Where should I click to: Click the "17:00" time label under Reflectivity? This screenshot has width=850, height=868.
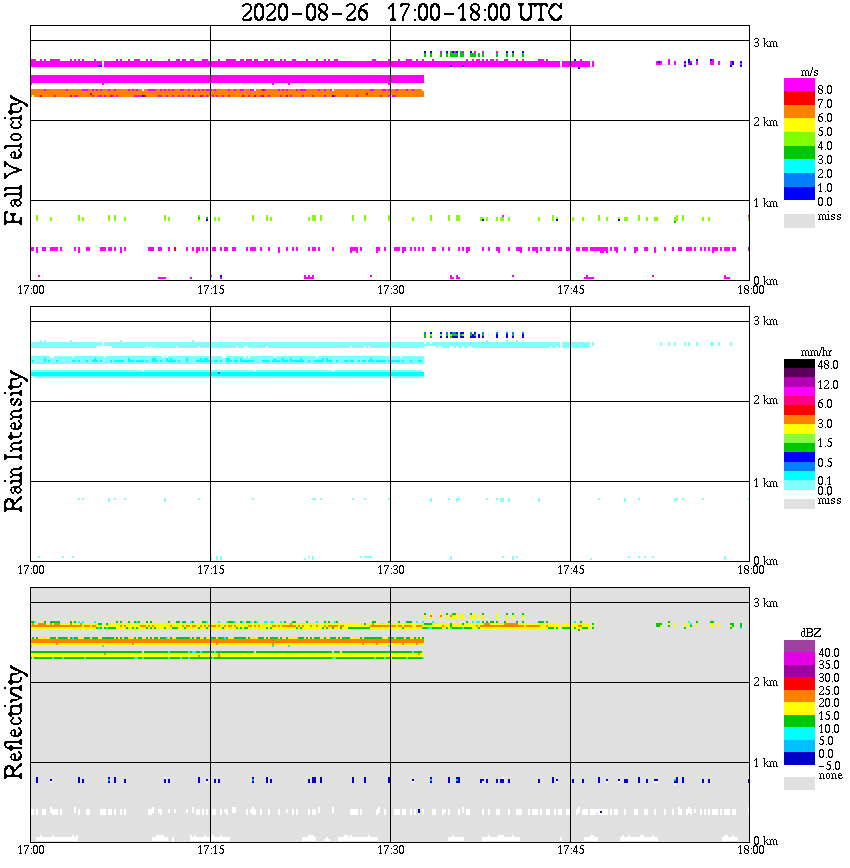30,850
